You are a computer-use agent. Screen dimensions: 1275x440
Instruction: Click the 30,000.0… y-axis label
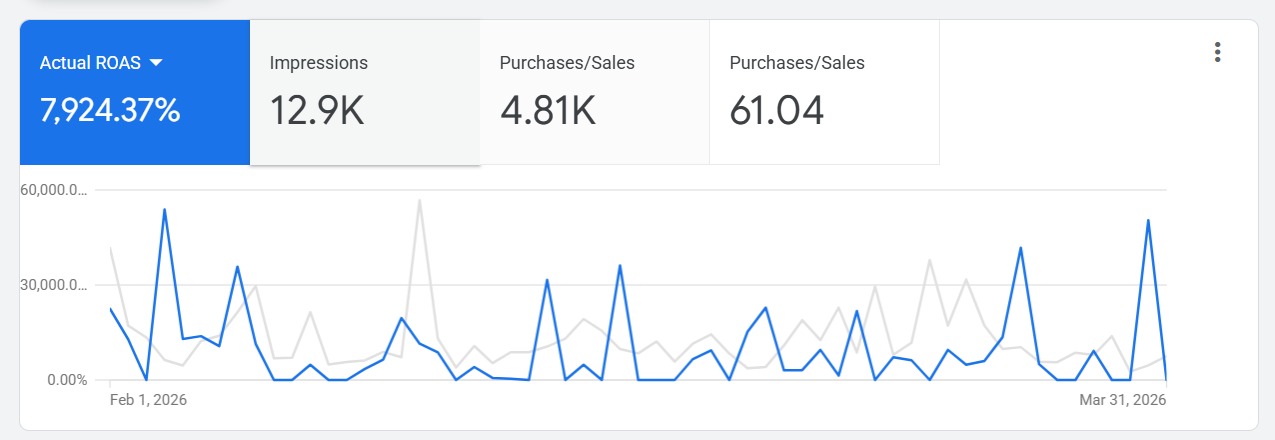[x=54, y=285]
